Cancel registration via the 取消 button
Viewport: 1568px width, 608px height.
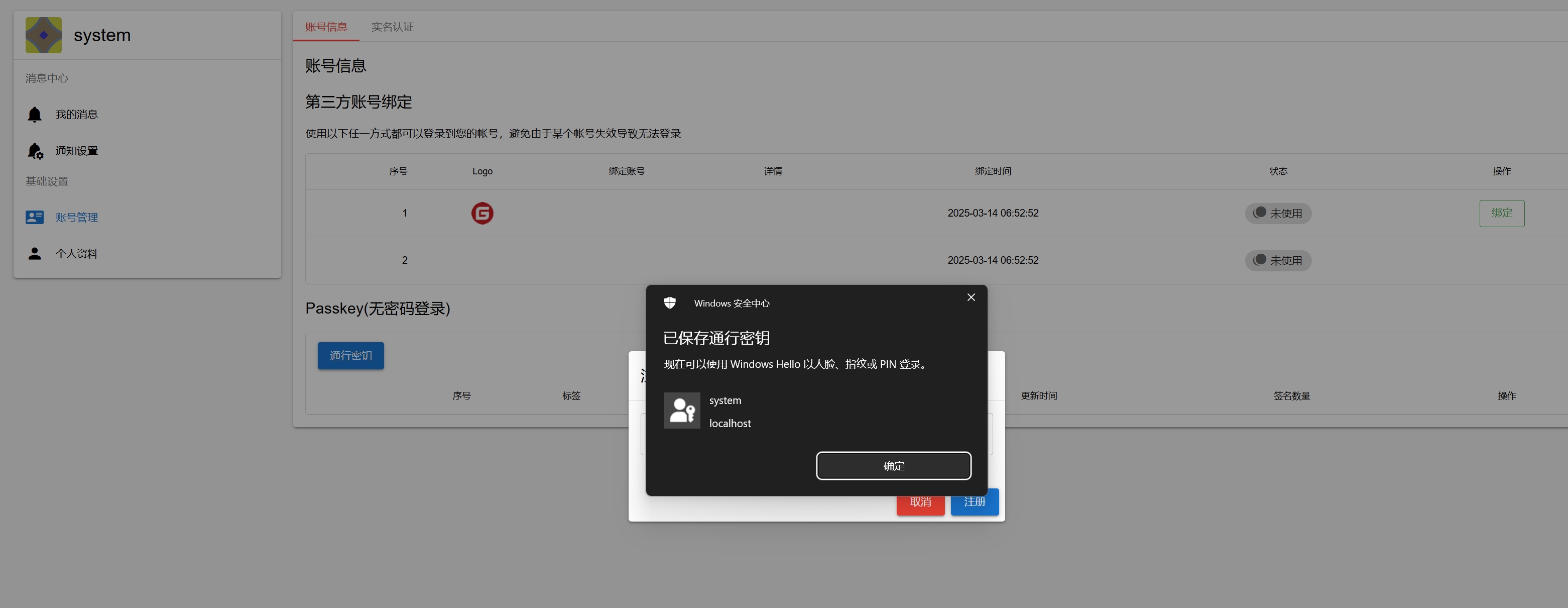point(920,502)
